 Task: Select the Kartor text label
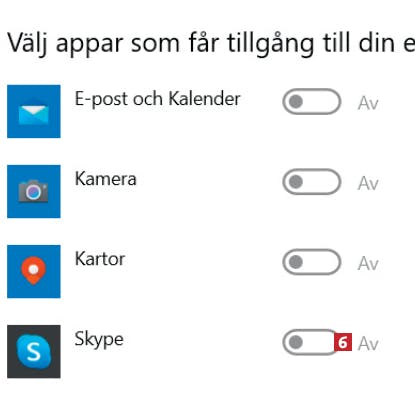pyautogui.click(x=100, y=259)
